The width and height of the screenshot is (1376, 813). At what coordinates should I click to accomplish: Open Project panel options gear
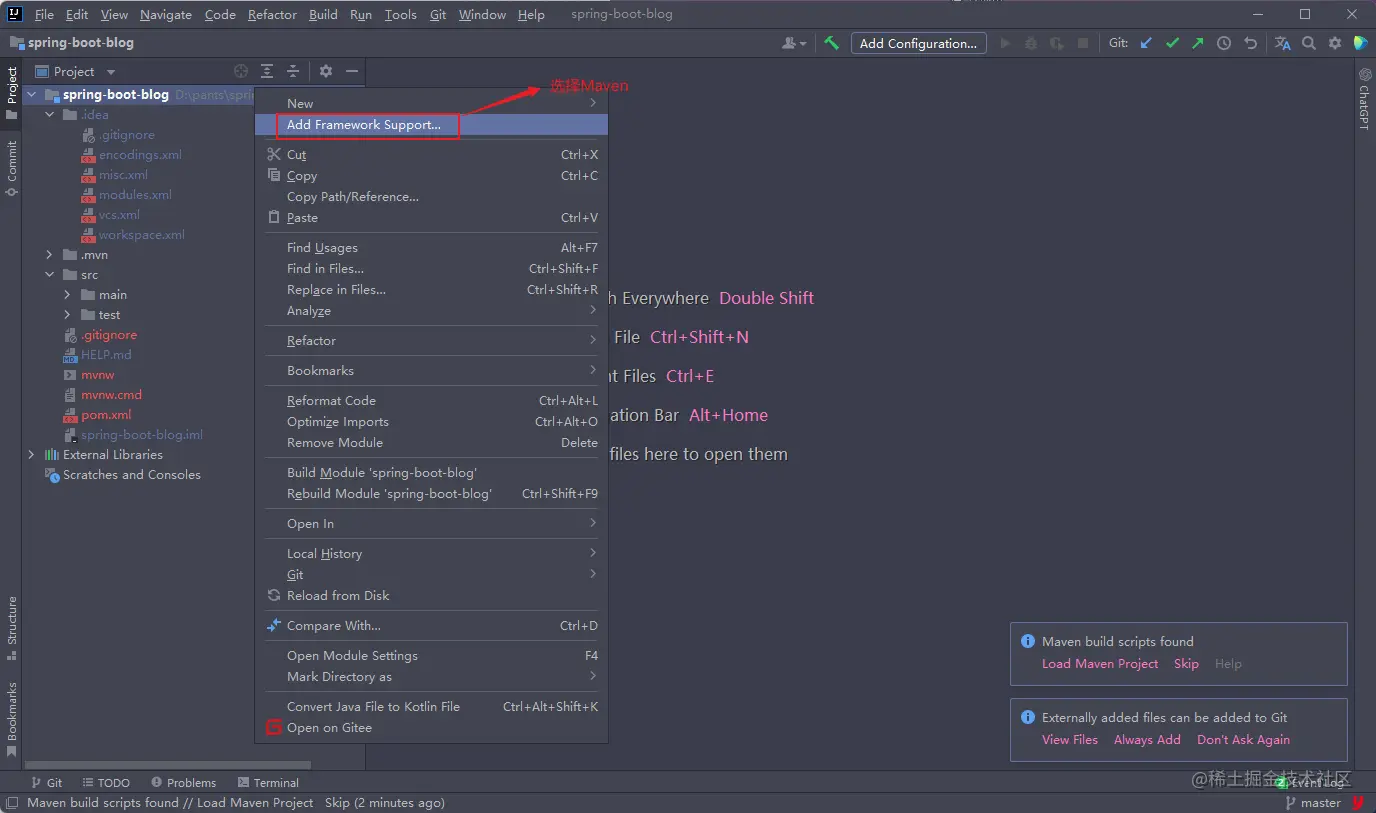click(326, 71)
